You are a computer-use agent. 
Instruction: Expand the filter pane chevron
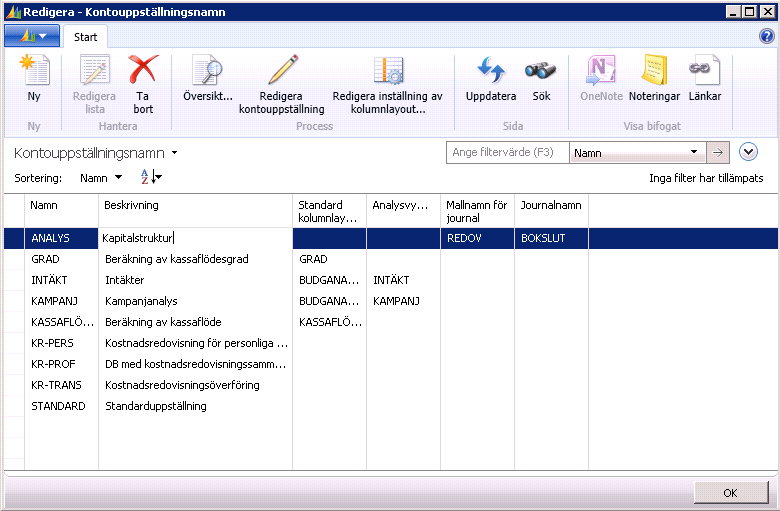pos(748,152)
